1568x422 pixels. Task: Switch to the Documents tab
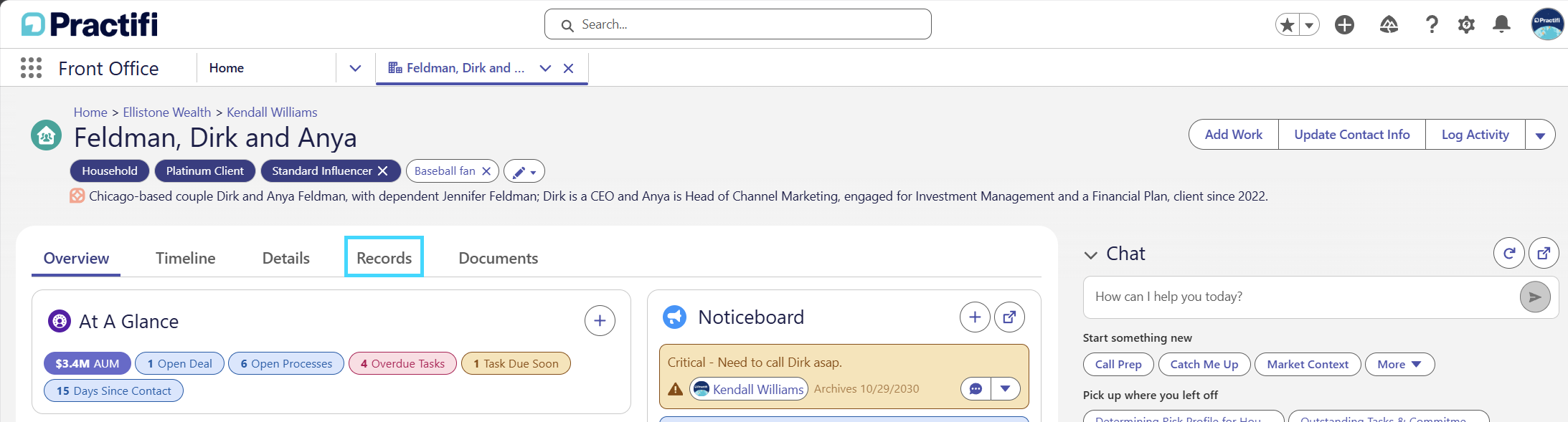[x=499, y=259]
